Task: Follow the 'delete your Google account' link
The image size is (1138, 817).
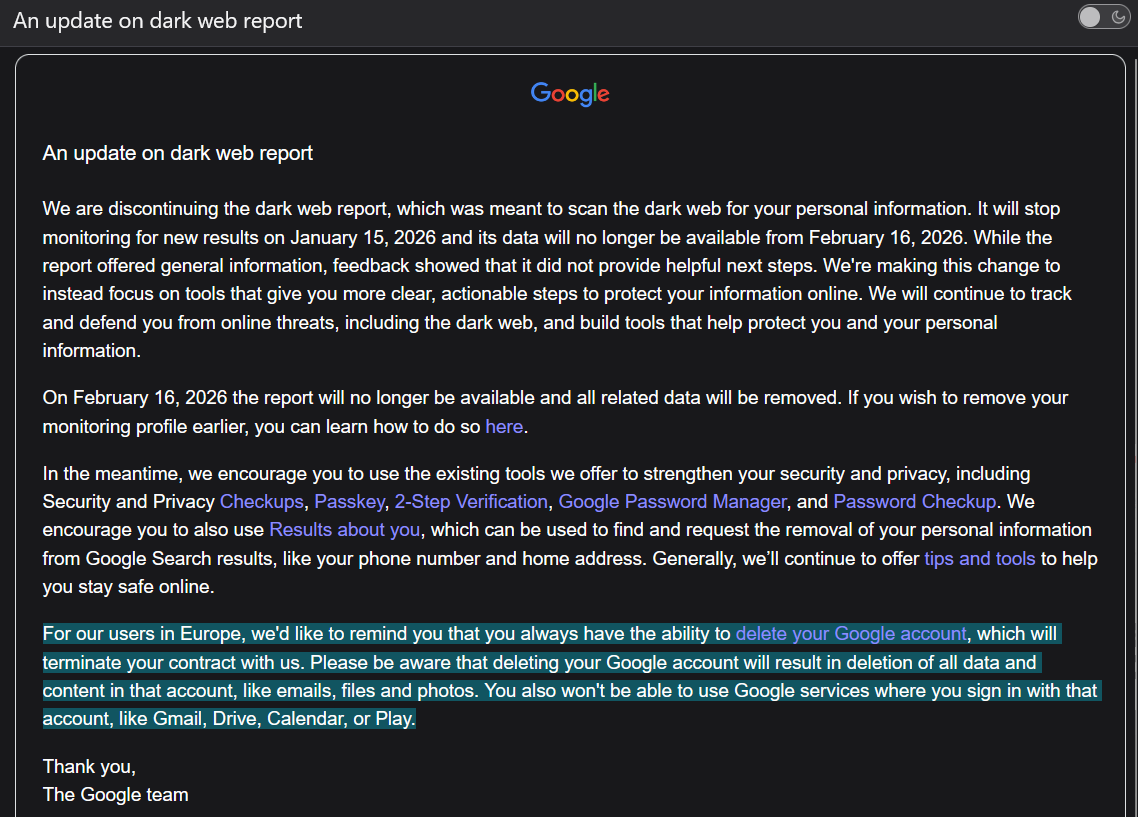Action: (851, 633)
